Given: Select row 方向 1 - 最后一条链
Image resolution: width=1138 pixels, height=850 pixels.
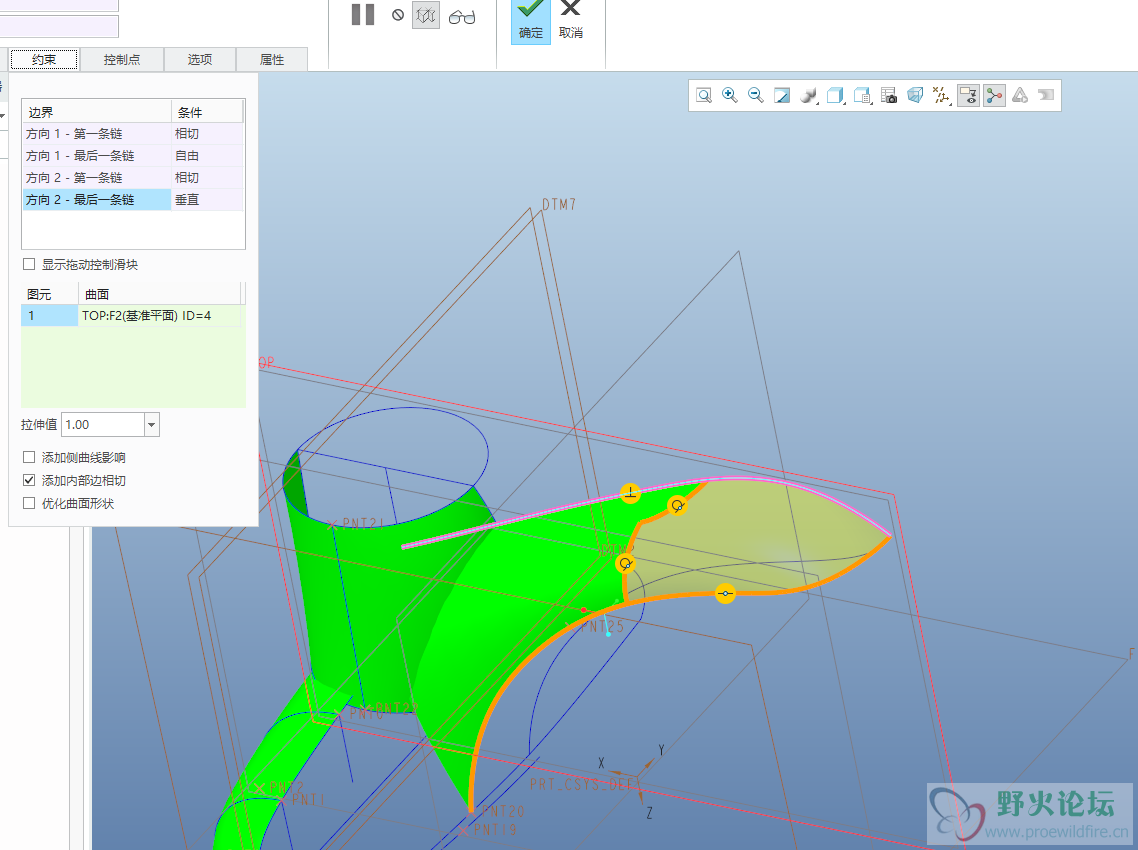Looking at the screenshot, I should point(97,155).
